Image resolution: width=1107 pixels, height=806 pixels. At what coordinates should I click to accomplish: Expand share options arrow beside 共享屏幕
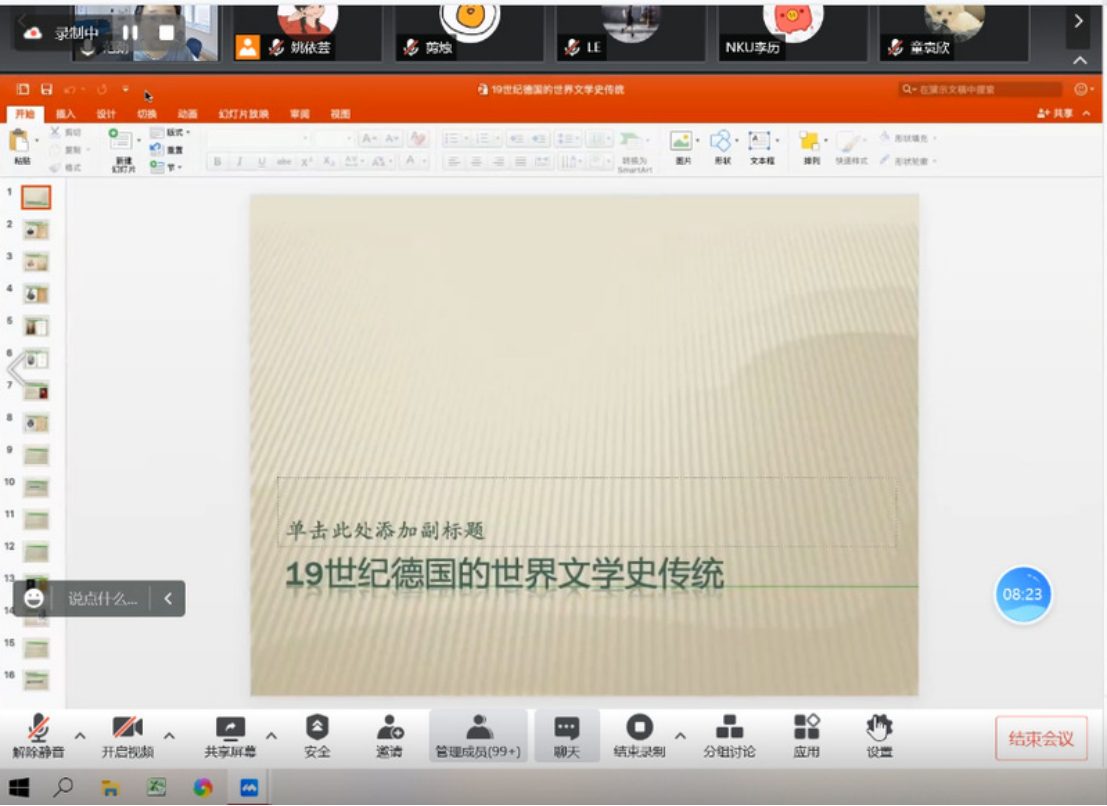271,736
